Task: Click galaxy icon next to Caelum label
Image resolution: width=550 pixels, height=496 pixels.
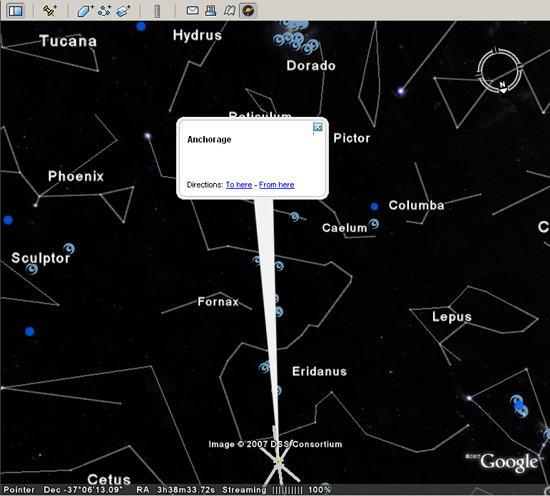Action: coord(374,223)
